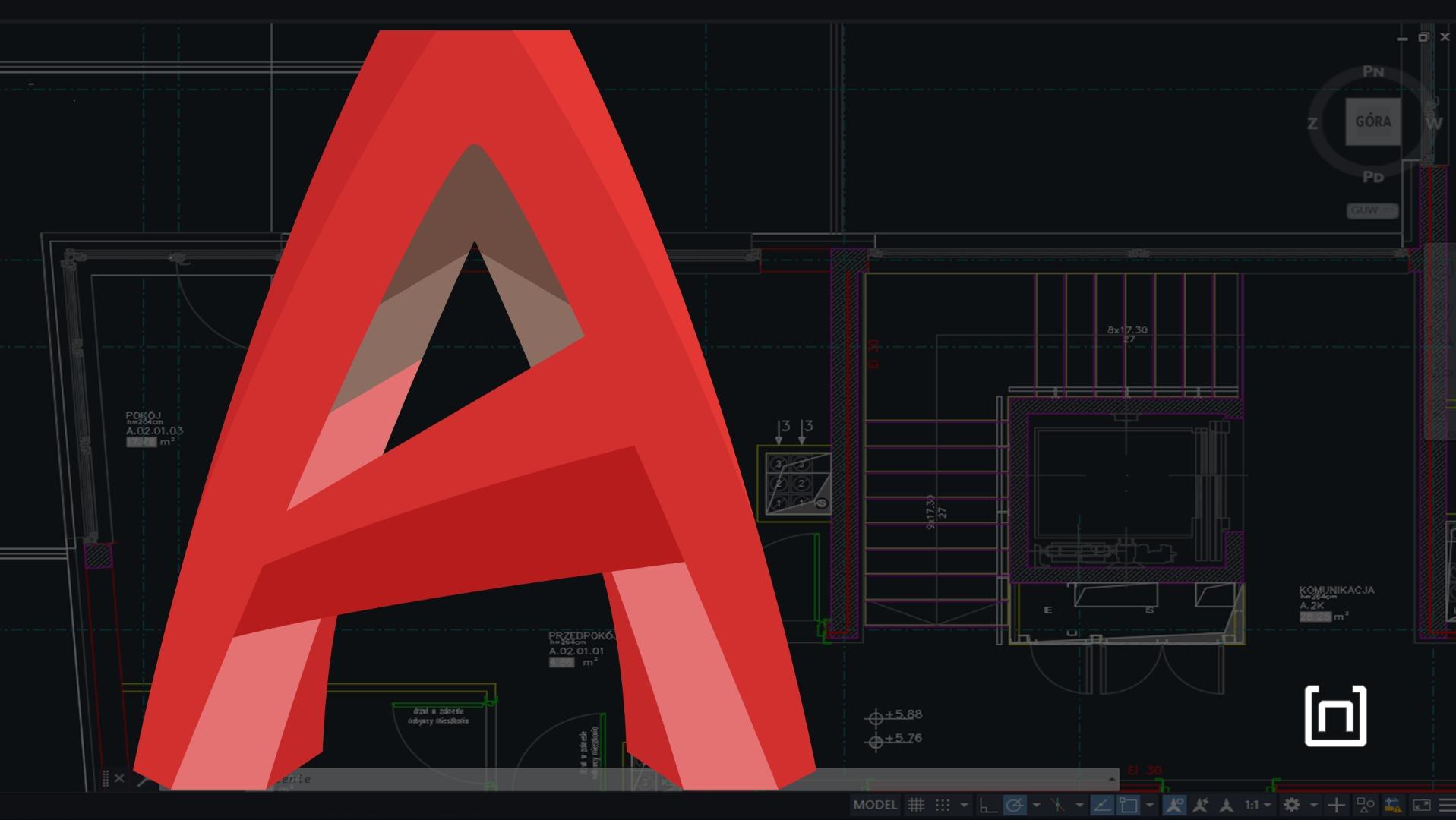Viewport: 1456px width, 820px height.
Task: Open the workspace dropdown arrow beside gear
Action: click(1313, 805)
